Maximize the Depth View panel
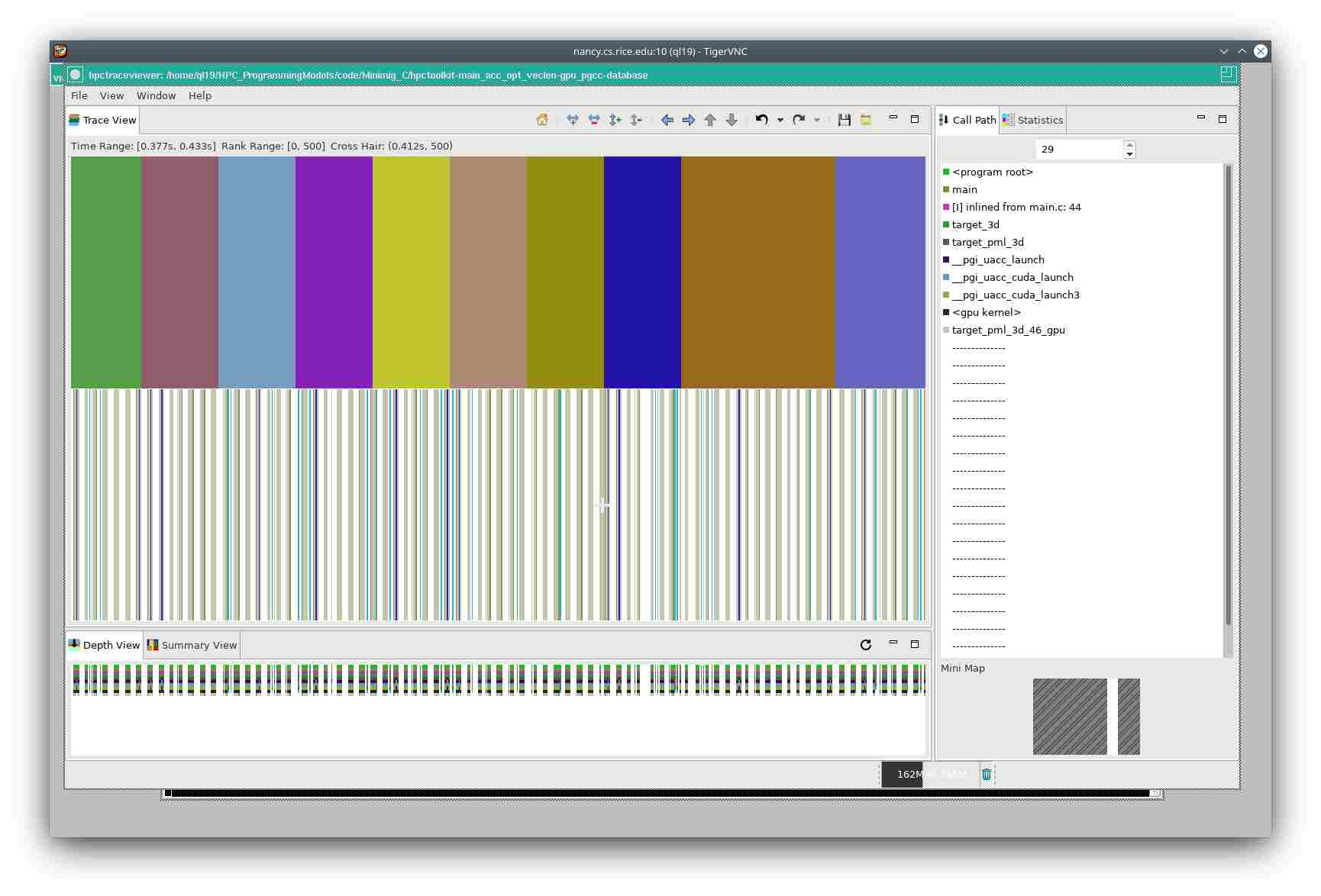This screenshot has width=1321, height=896. 915,644
